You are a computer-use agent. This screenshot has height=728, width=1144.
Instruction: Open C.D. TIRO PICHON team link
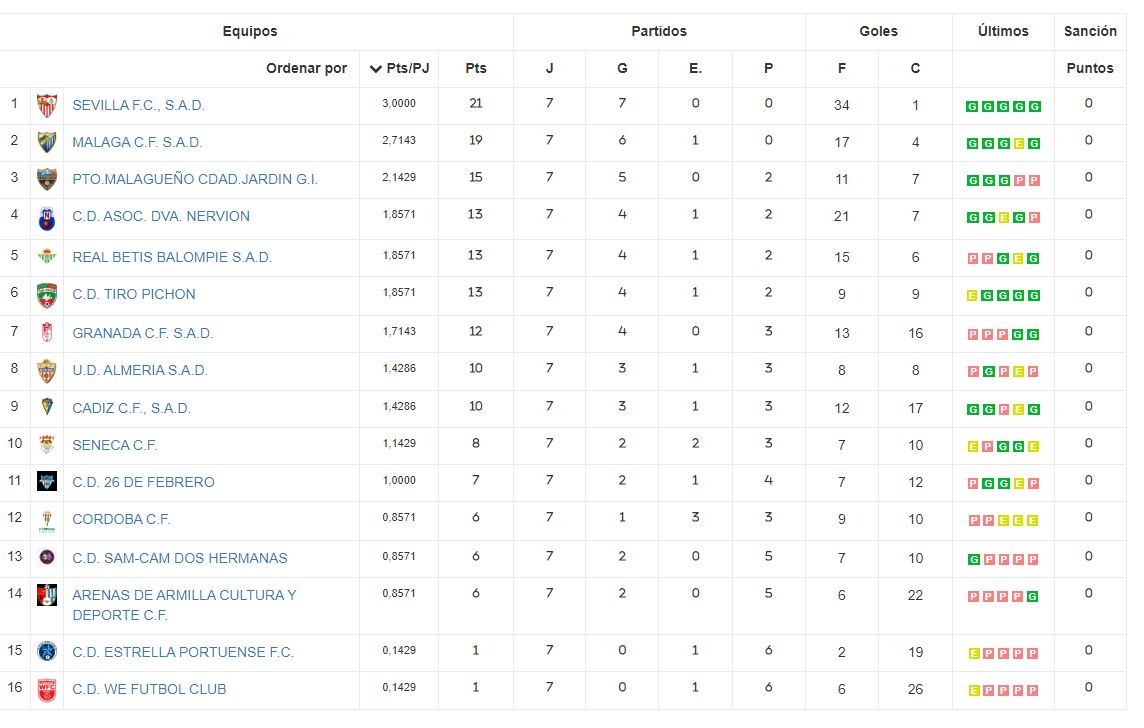pyautogui.click(x=134, y=295)
